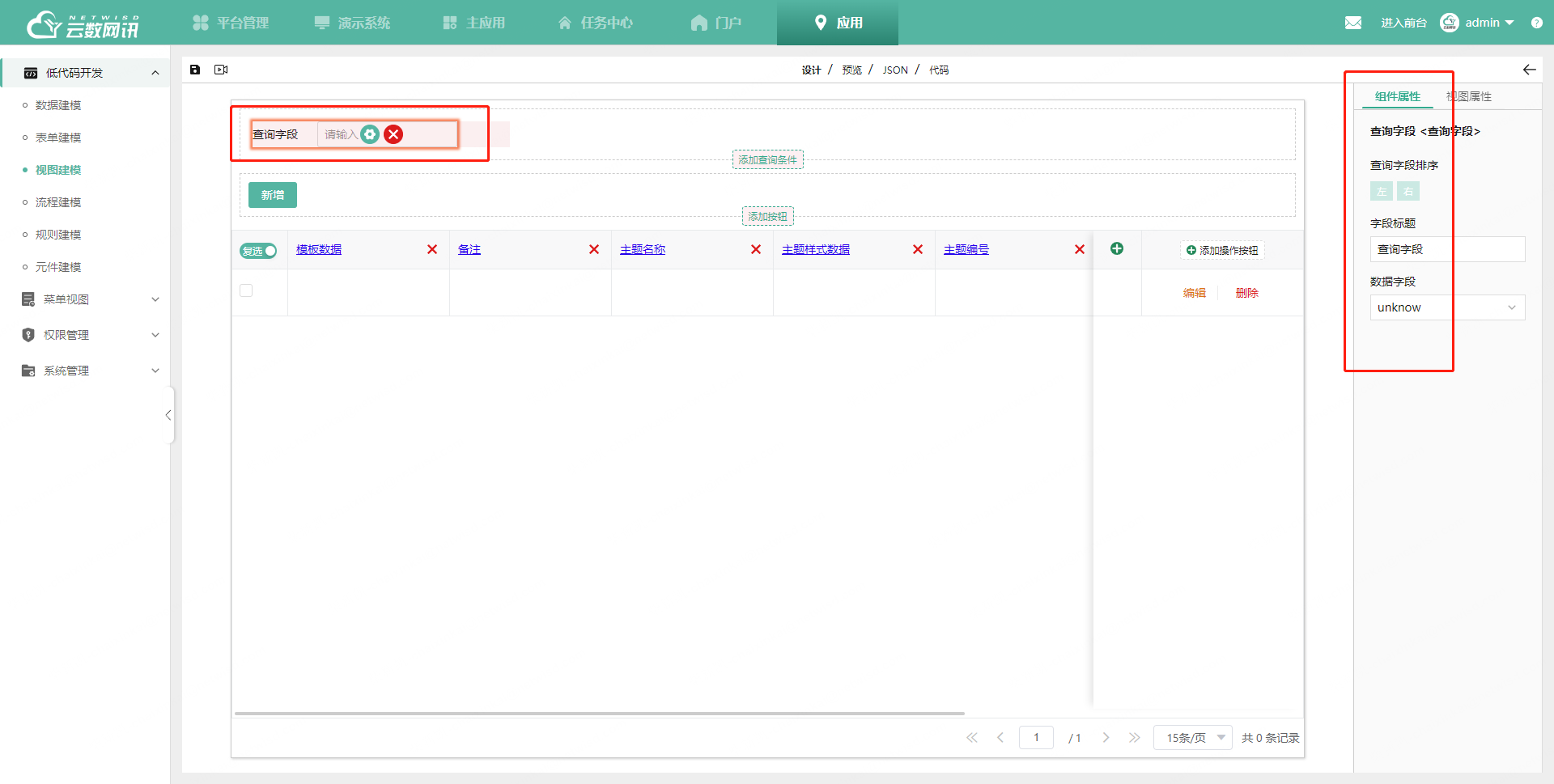1554x784 pixels.
Task: Check the first row checkbox
Action: click(x=247, y=290)
